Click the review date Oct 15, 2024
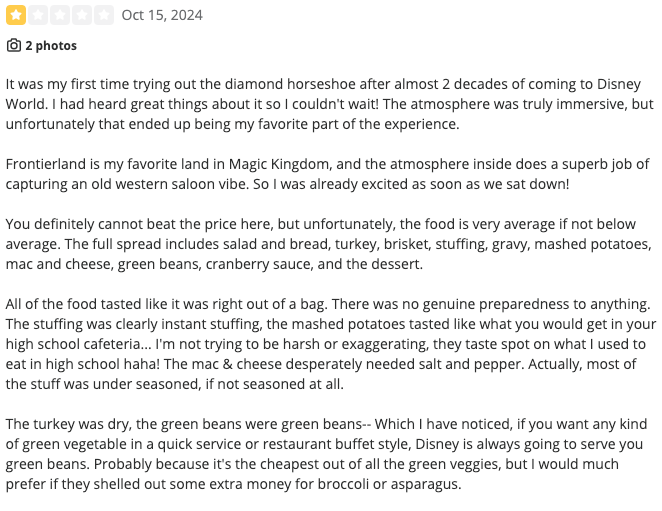The height and width of the screenshot is (511, 662). point(162,15)
